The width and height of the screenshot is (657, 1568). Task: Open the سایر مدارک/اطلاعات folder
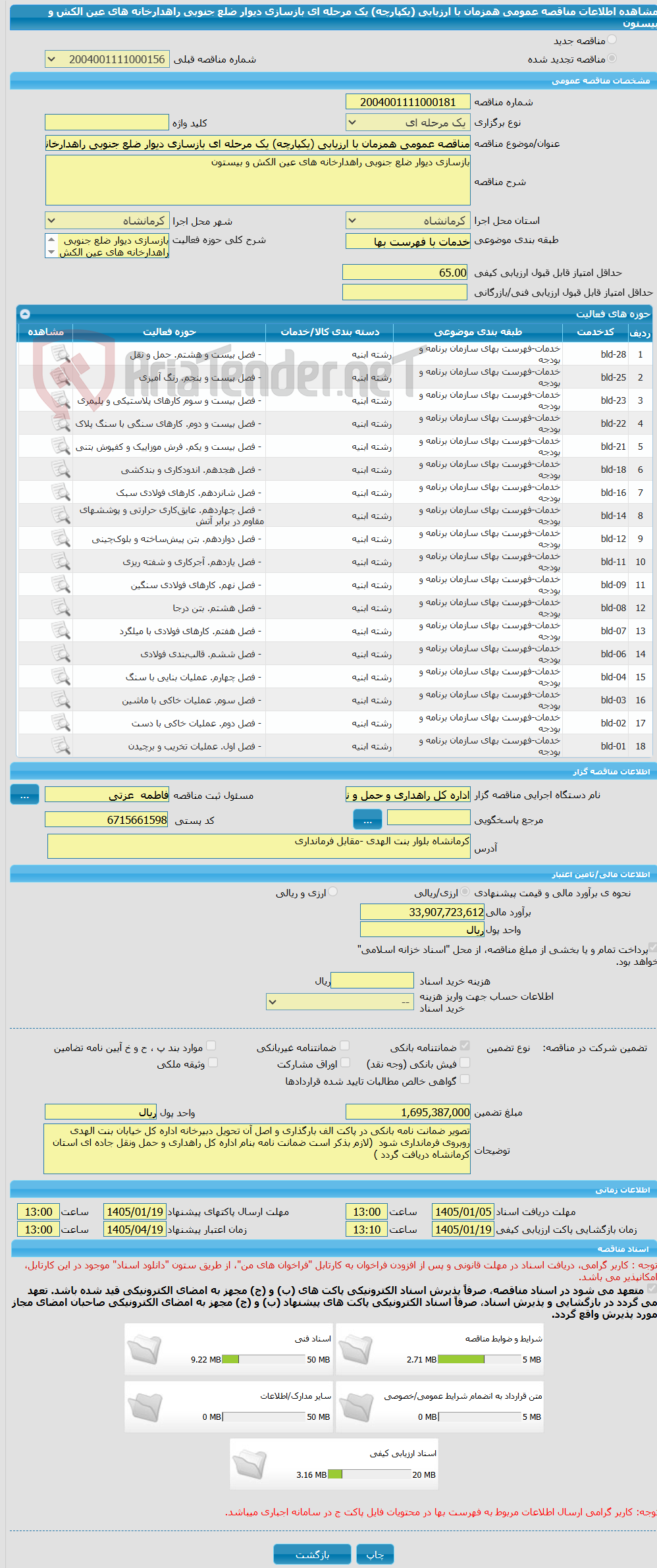tap(144, 1407)
